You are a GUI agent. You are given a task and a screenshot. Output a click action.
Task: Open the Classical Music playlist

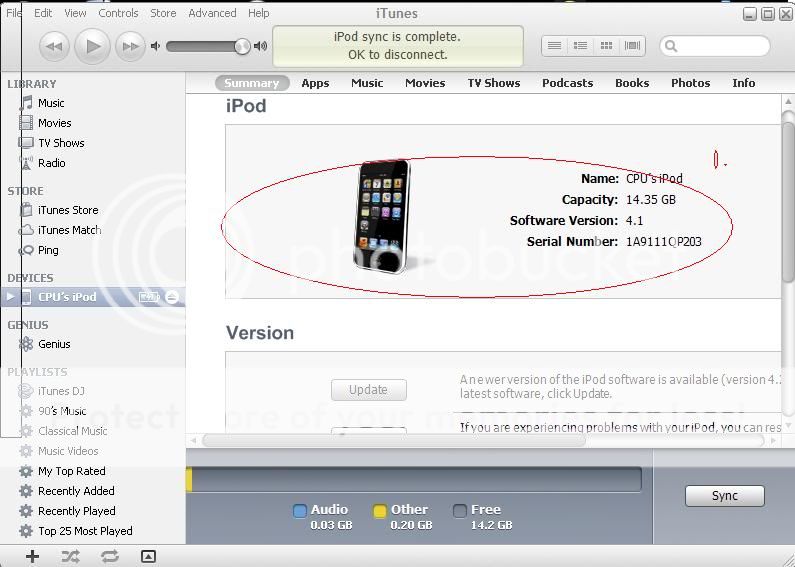point(73,431)
